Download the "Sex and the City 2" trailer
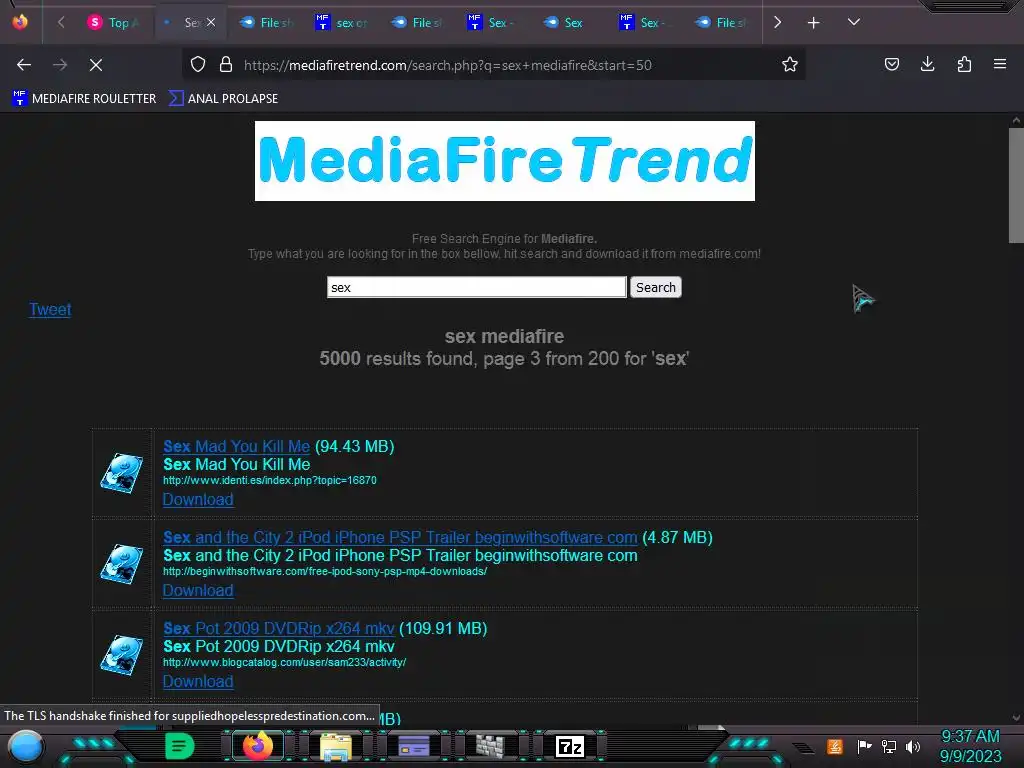The image size is (1024, 768). 198,590
